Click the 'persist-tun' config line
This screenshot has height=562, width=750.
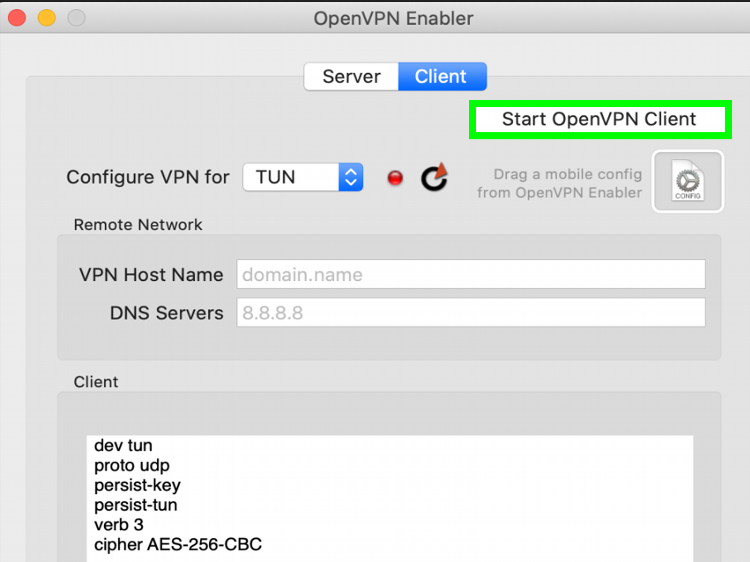tap(136, 505)
